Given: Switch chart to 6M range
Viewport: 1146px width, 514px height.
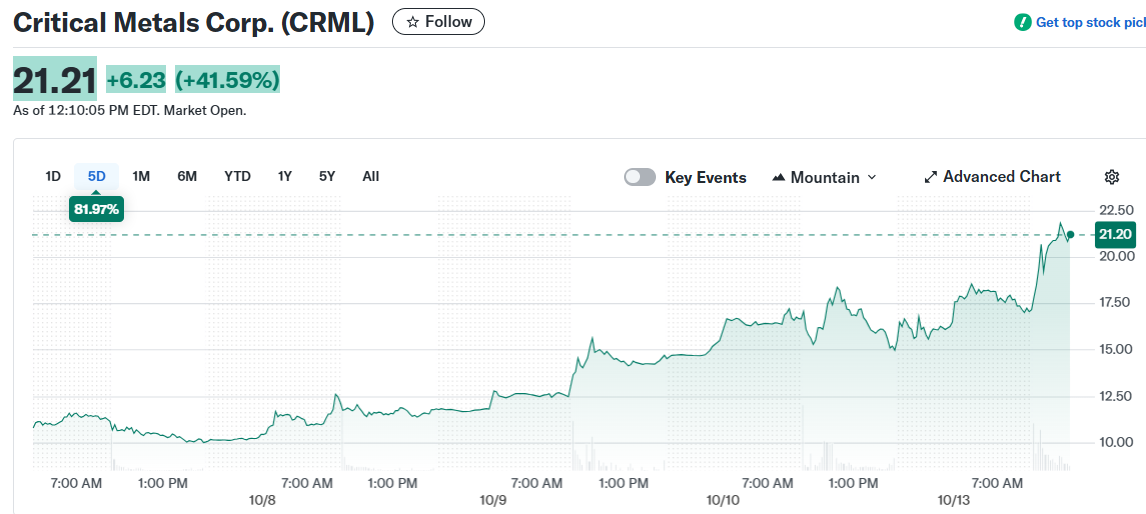Looking at the screenshot, I should tap(187, 176).
